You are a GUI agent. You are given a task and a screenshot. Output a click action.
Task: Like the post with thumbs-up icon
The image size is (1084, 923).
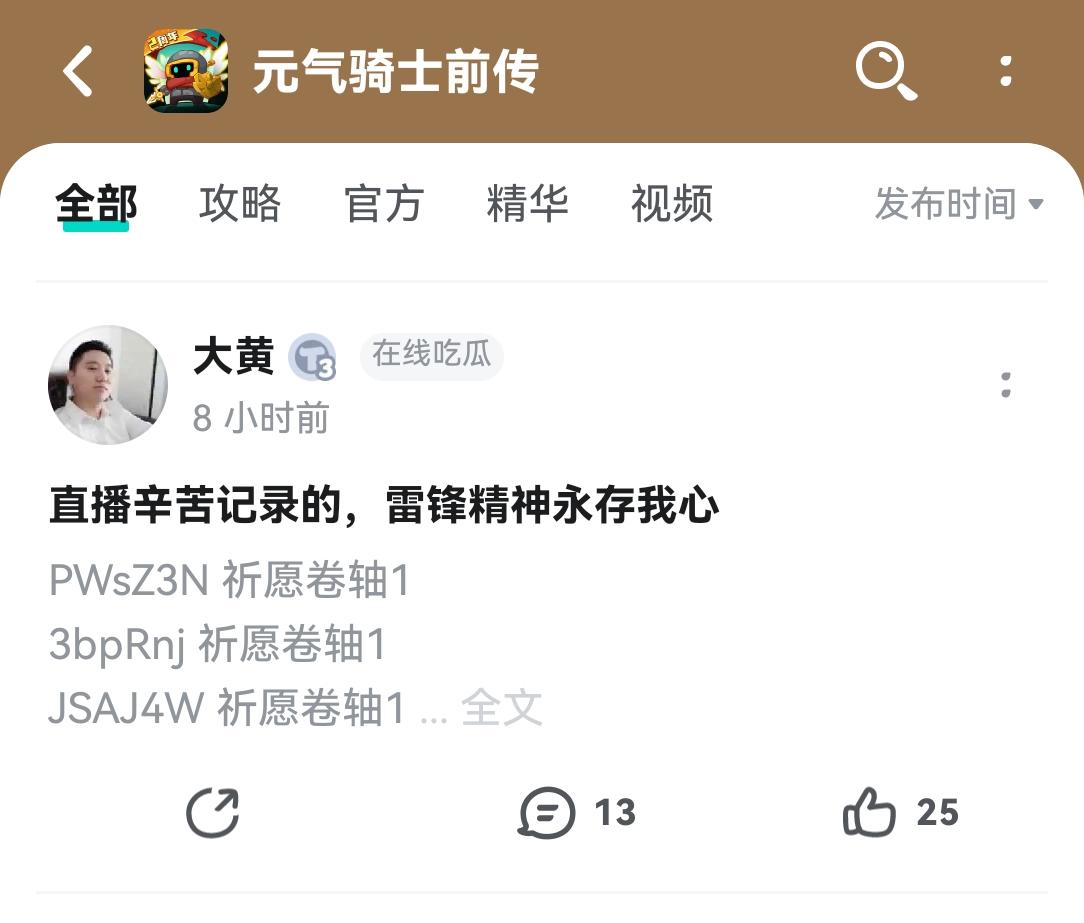(869, 812)
